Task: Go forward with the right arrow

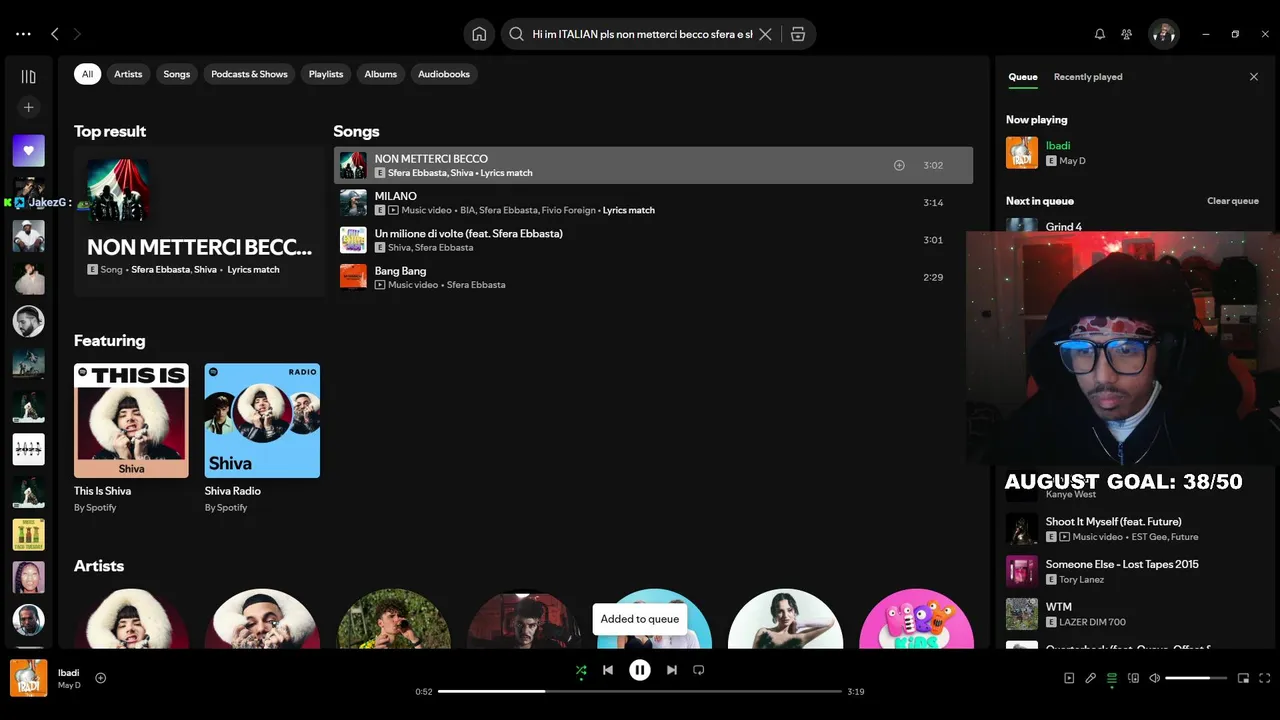Action: [x=77, y=34]
